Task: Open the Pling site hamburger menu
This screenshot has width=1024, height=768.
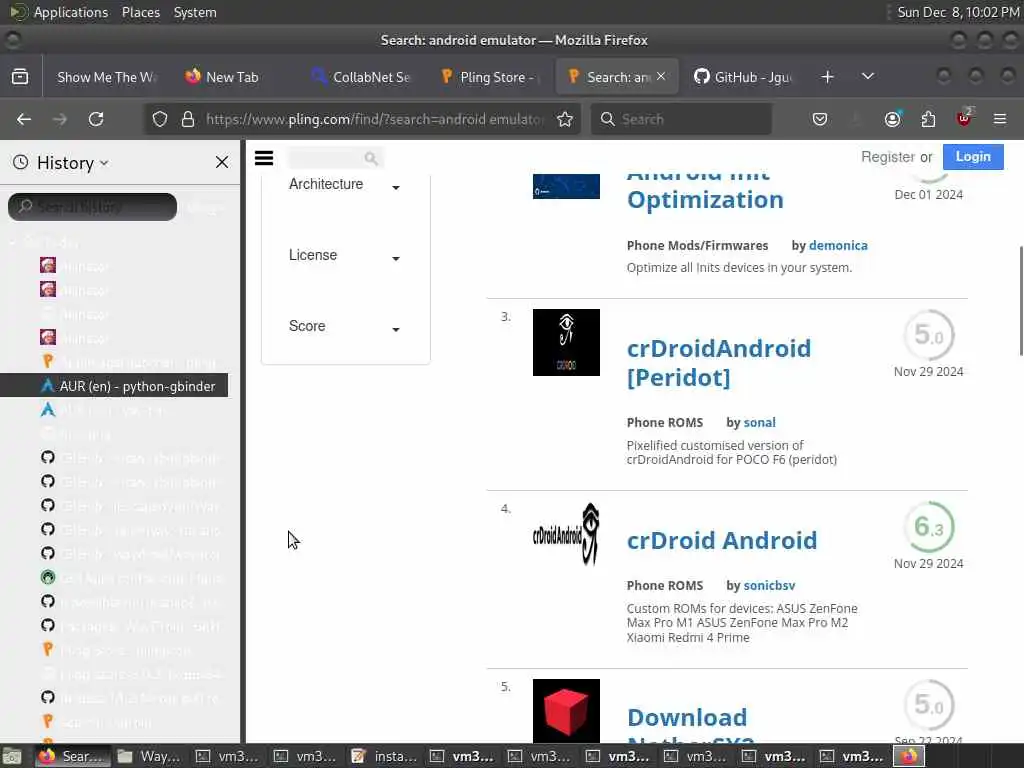Action: (264, 158)
